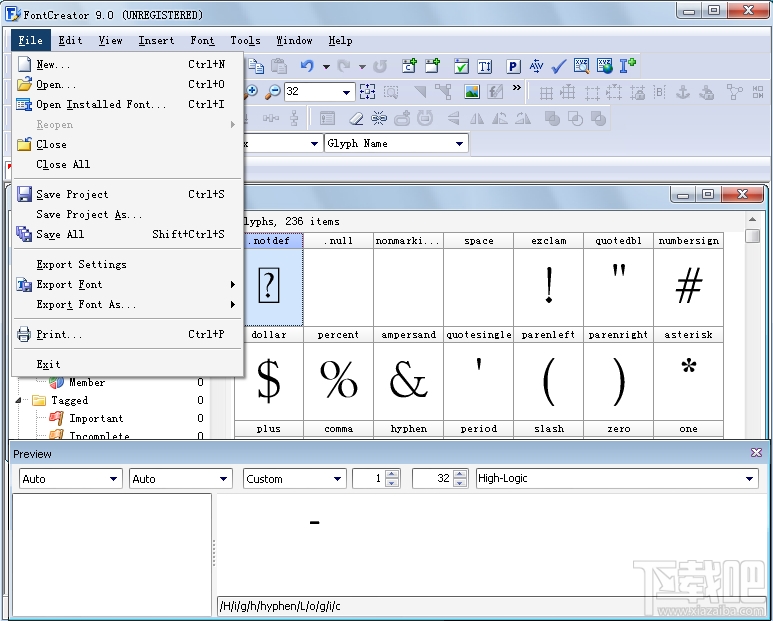Expand the Export Font submenu
Viewport: 773px width, 621px height.
coord(128,284)
